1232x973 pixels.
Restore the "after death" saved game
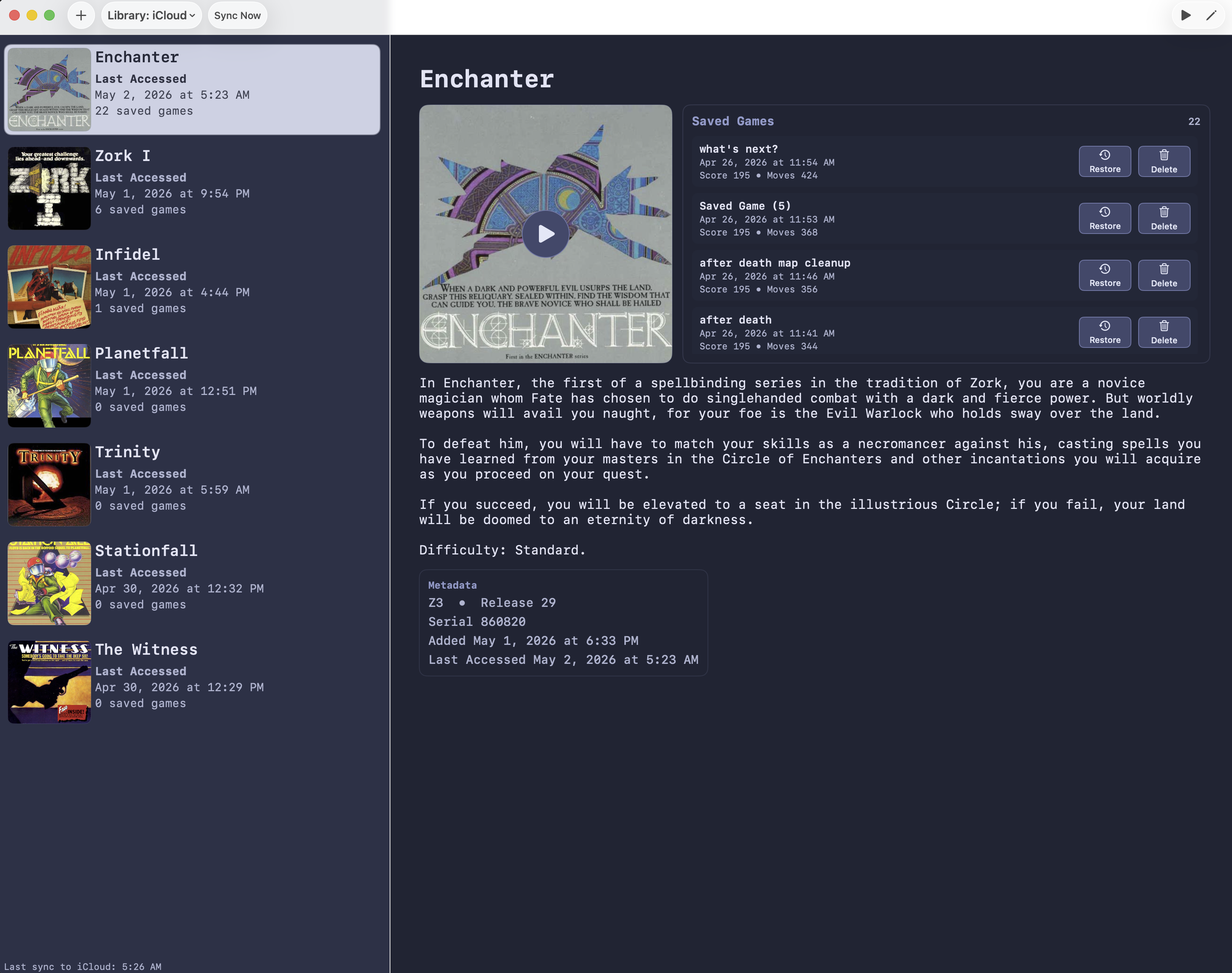click(1105, 332)
